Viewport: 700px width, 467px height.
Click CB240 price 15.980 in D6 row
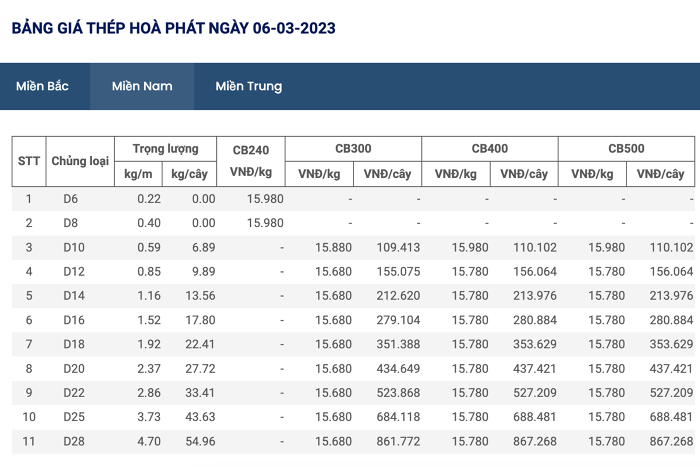coord(265,199)
